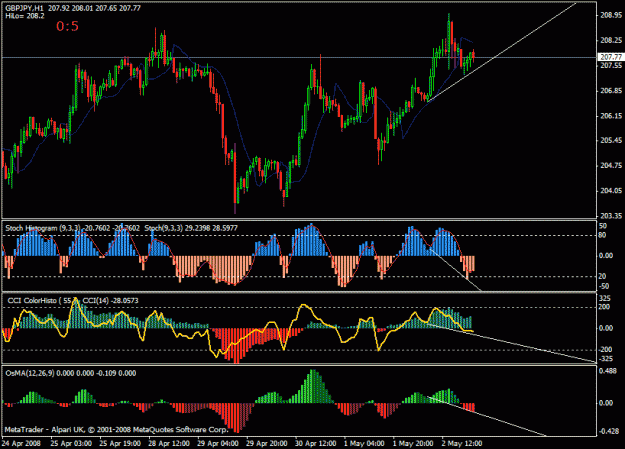The width and height of the screenshot is (625, 449).
Task: Click the 2 May 12:00 time label
Action: coord(462,443)
